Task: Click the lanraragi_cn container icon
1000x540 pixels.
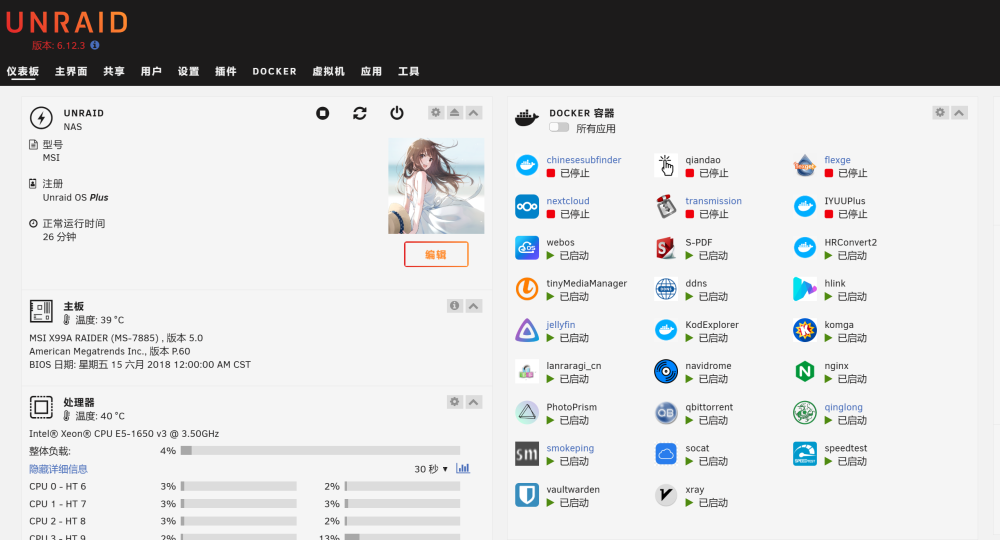Action: tap(527, 372)
